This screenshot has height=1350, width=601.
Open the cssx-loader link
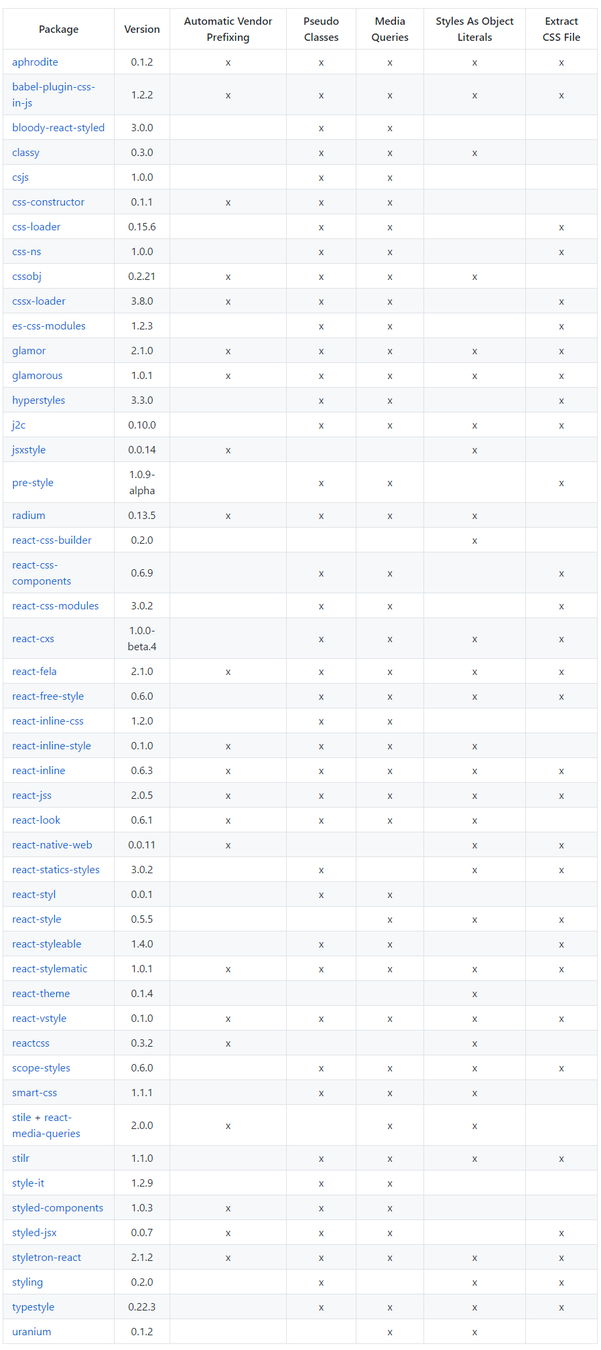[39, 301]
